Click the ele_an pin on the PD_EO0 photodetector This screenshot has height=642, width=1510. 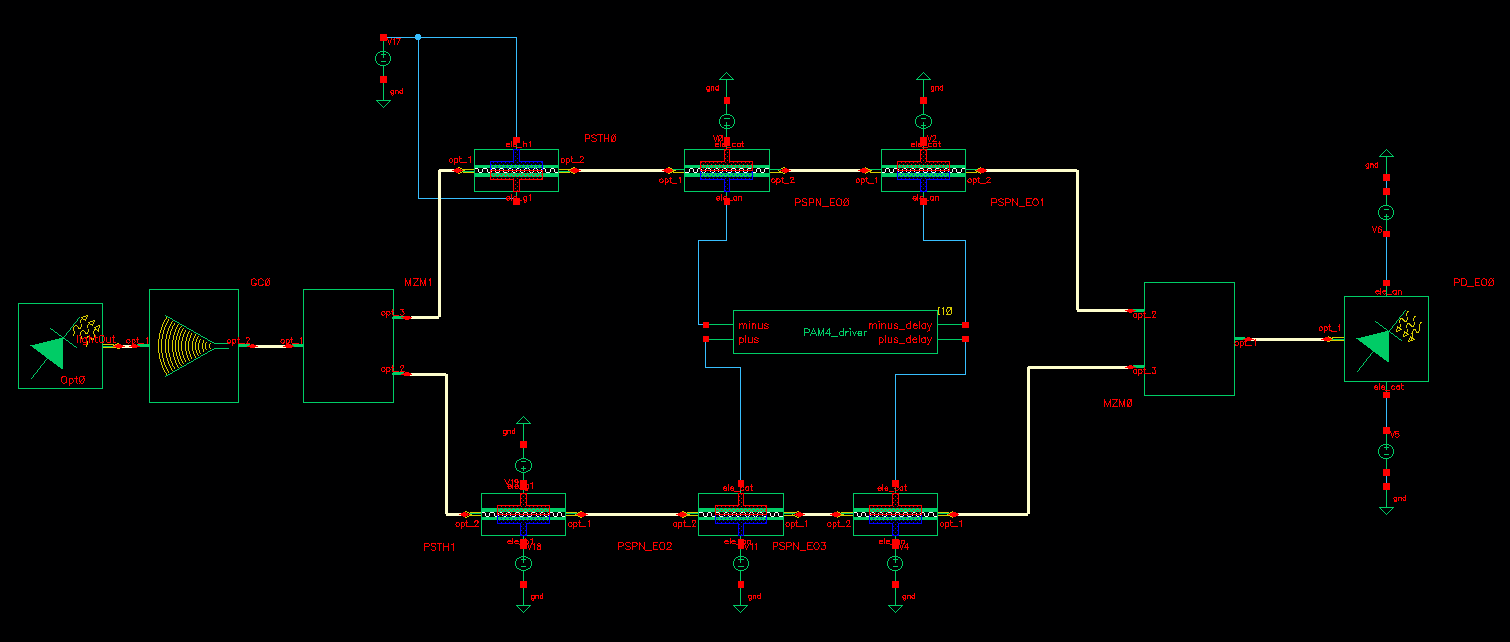pos(1386,283)
